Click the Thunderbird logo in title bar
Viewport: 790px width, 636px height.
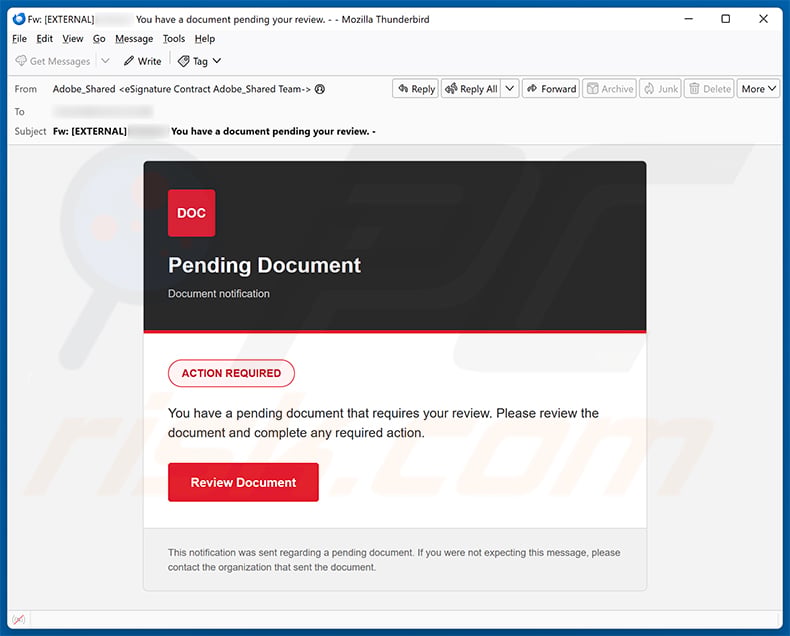pyautogui.click(x=19, y=19)
